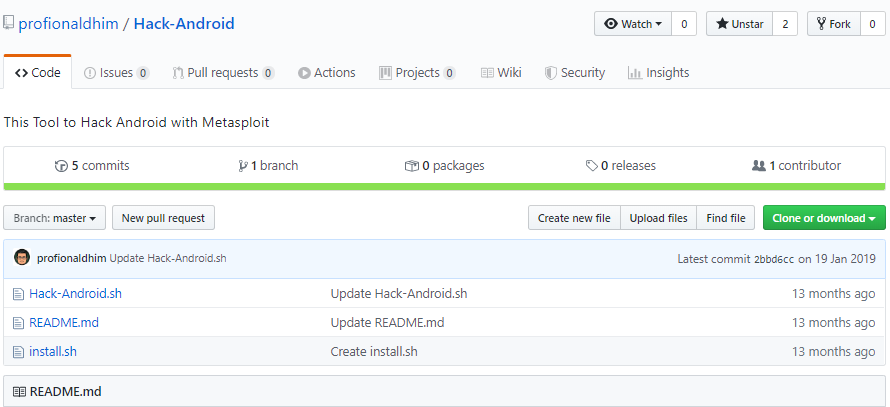The image size is (890, 407).
Task: Click the green language bar
Action: click(444, 187)
